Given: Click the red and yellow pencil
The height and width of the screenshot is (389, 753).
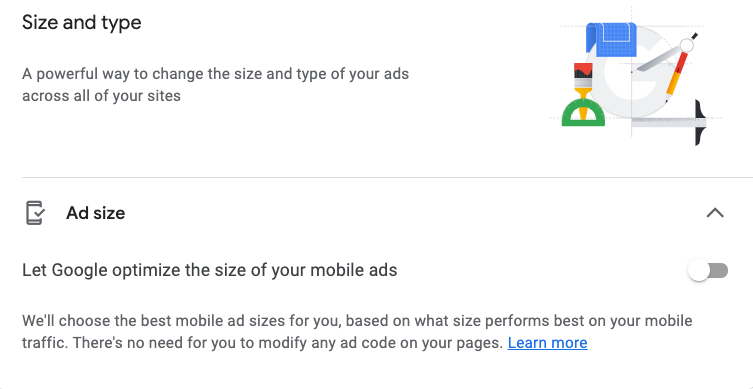Looking at the screenshot, I should tap(675, 74).
